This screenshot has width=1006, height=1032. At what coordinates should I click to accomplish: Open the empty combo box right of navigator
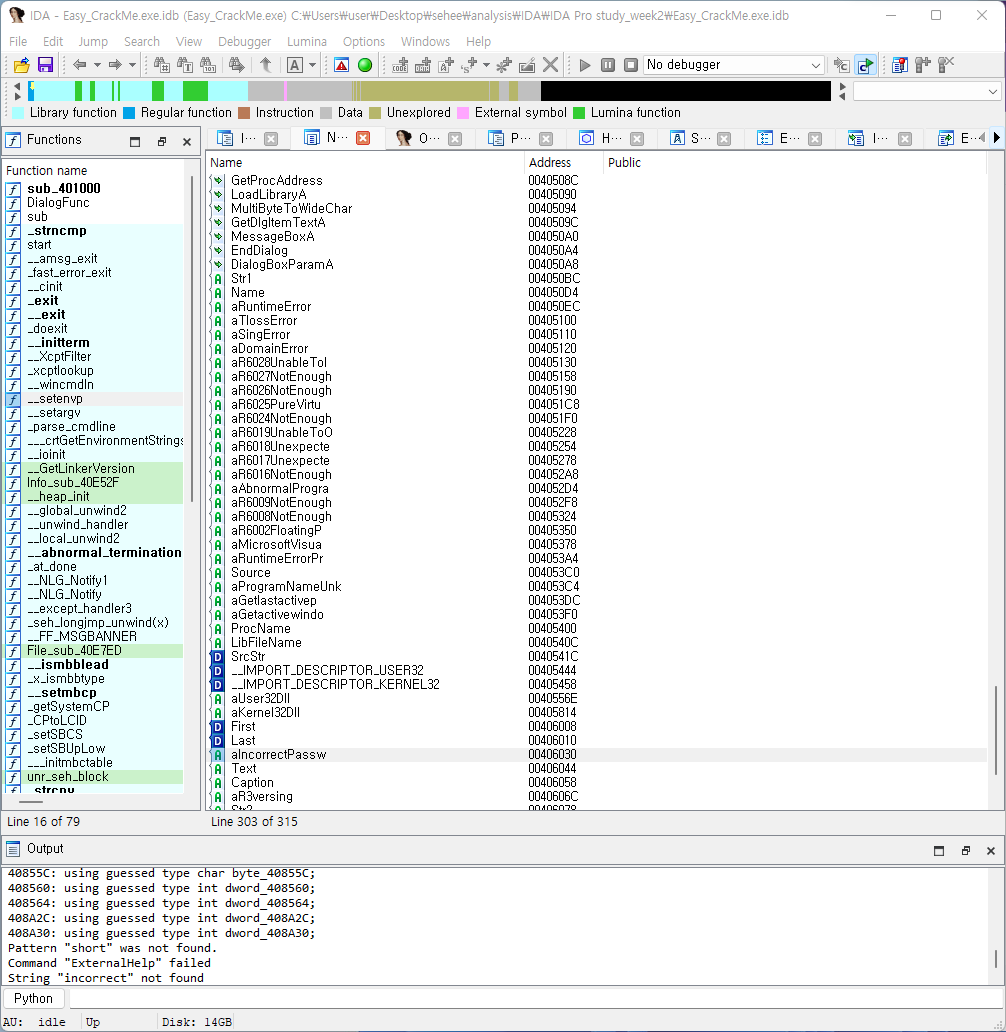coord(927,91)
